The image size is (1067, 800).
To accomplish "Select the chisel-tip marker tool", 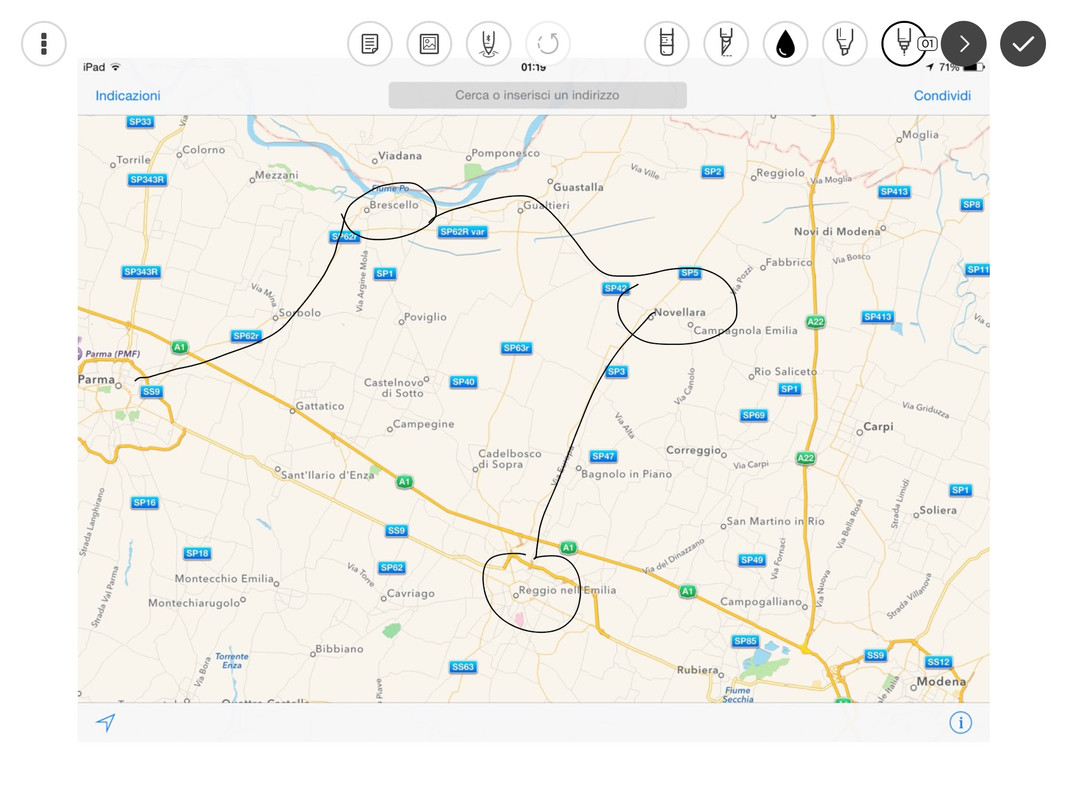I will coord(844,44).
